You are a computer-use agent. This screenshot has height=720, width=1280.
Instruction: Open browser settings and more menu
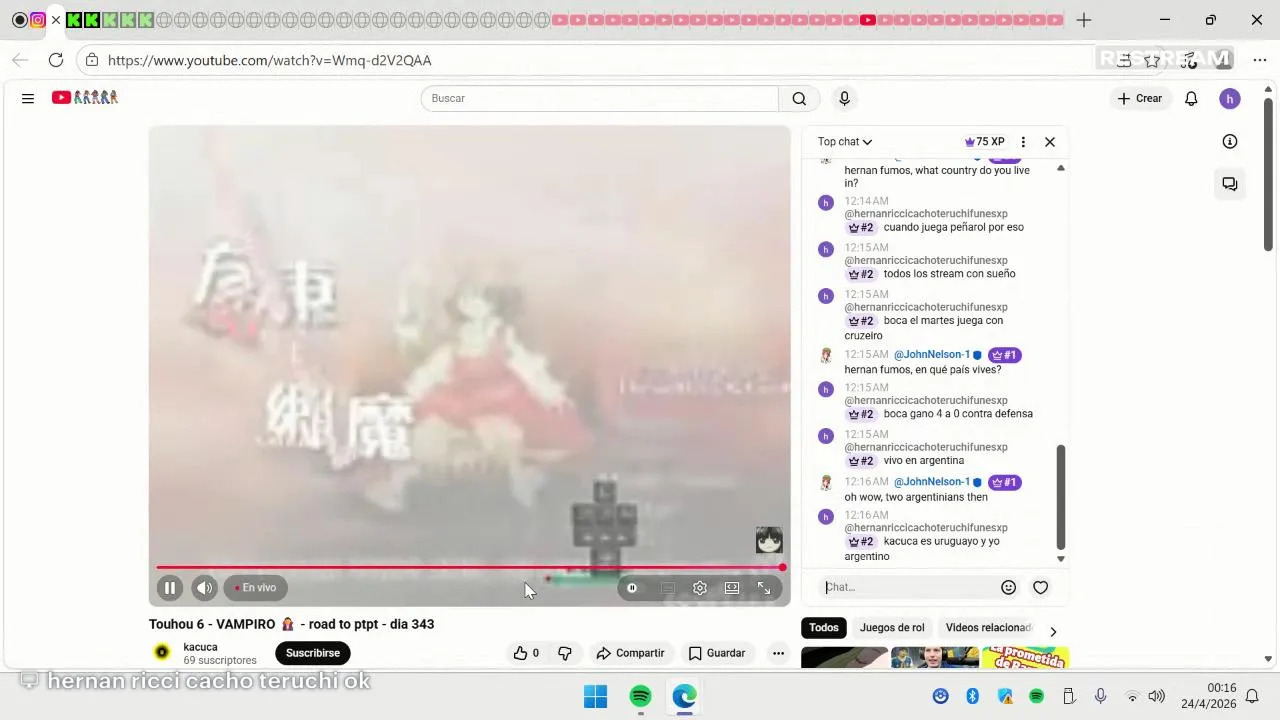(x=1259, y=60)
